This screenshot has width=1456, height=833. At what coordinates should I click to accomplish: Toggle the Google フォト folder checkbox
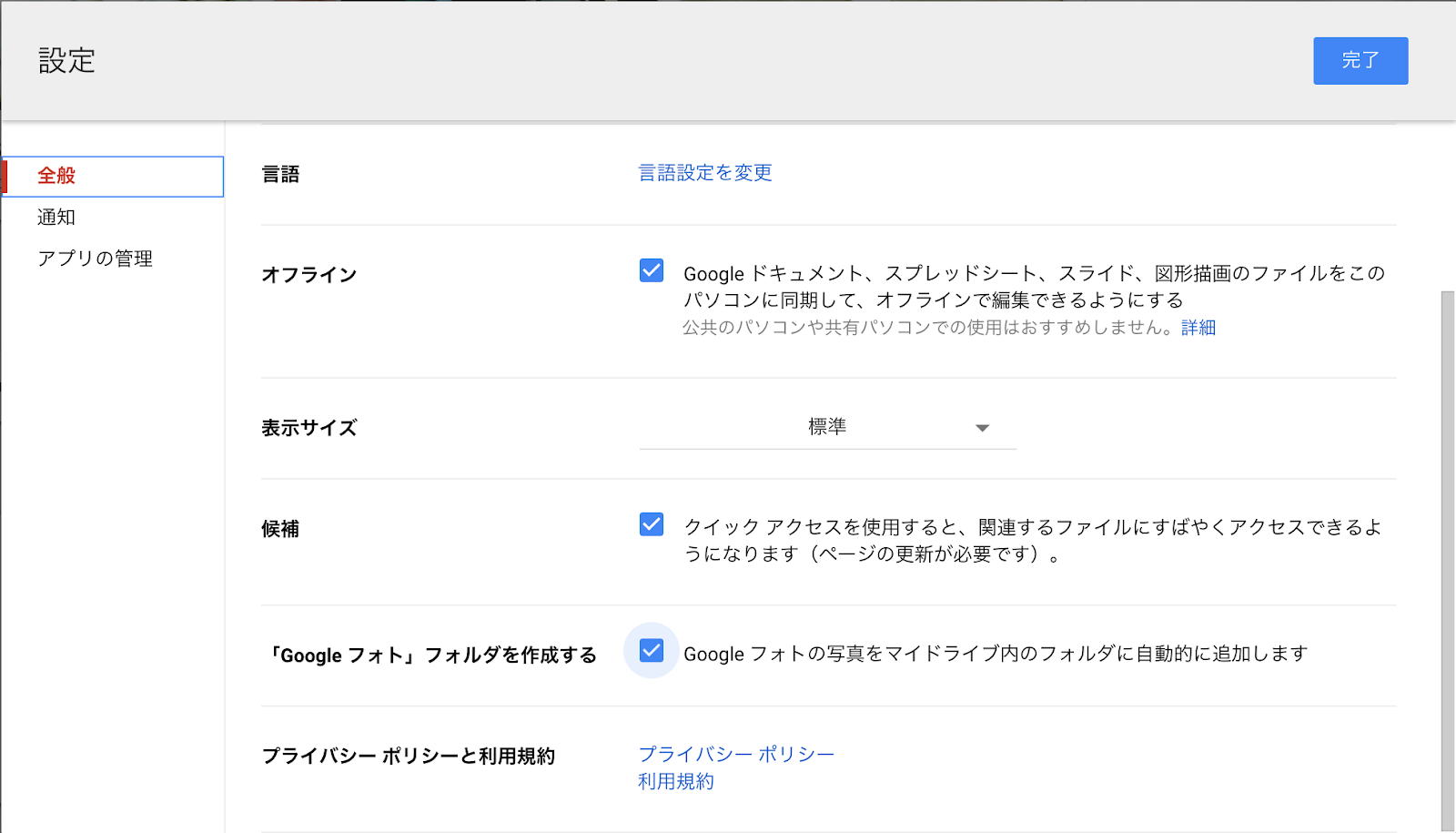[652, 651]
